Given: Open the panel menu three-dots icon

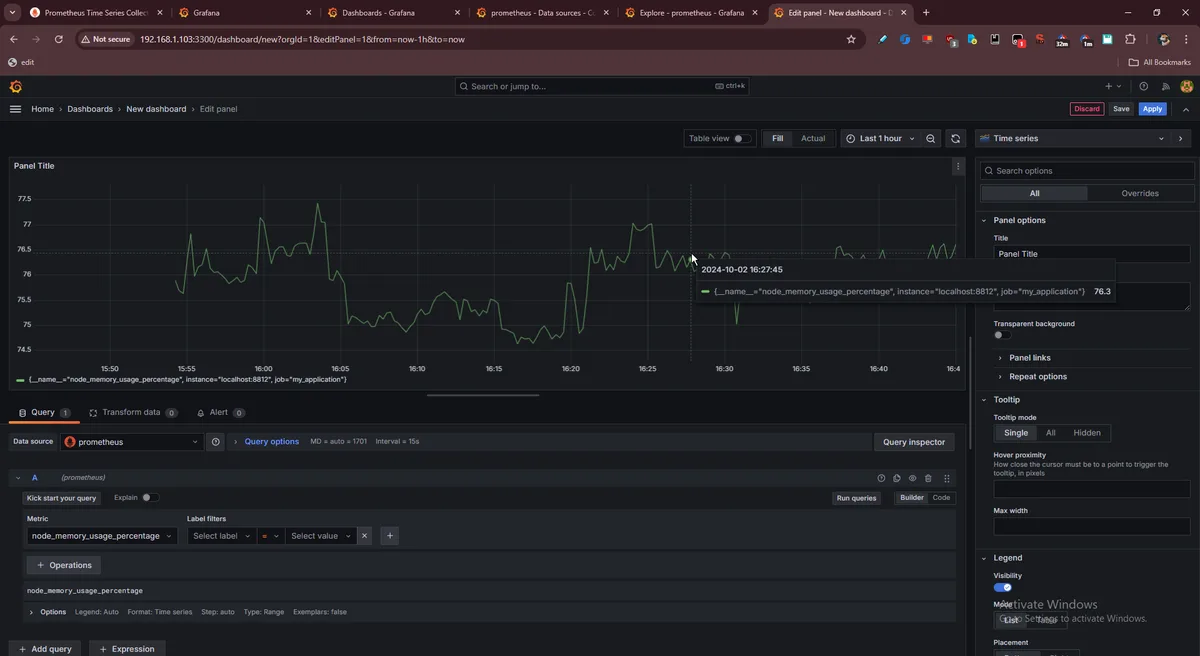Looking at the screenshot, I should 958,167.
